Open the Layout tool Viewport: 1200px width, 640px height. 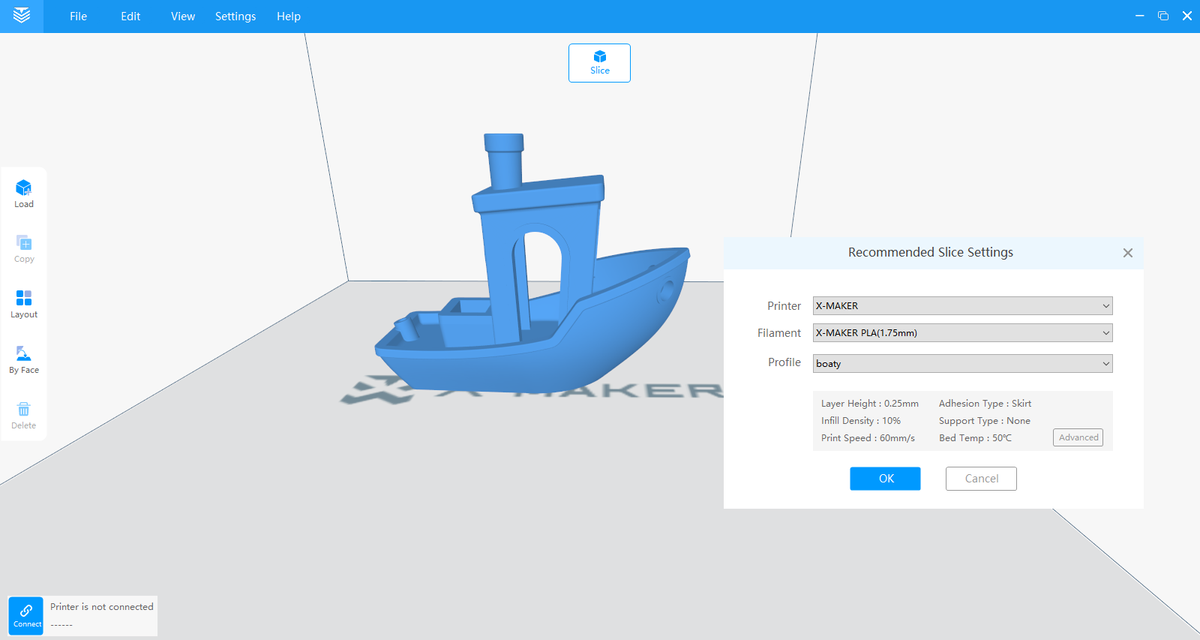[23, 303]
